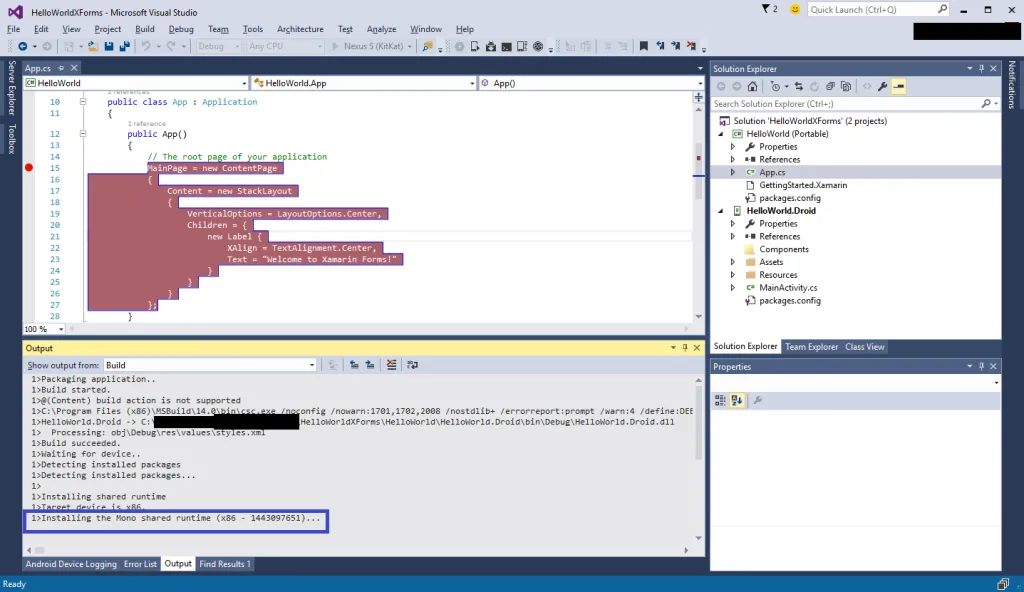This screenshot has height=592, width=1024.
Task: Open the Server Explorer side tab
Action: coord(11,88)
